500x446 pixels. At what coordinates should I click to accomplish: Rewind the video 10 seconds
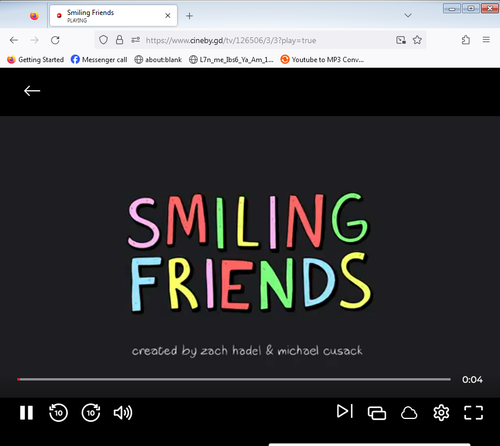click(58, 413)
